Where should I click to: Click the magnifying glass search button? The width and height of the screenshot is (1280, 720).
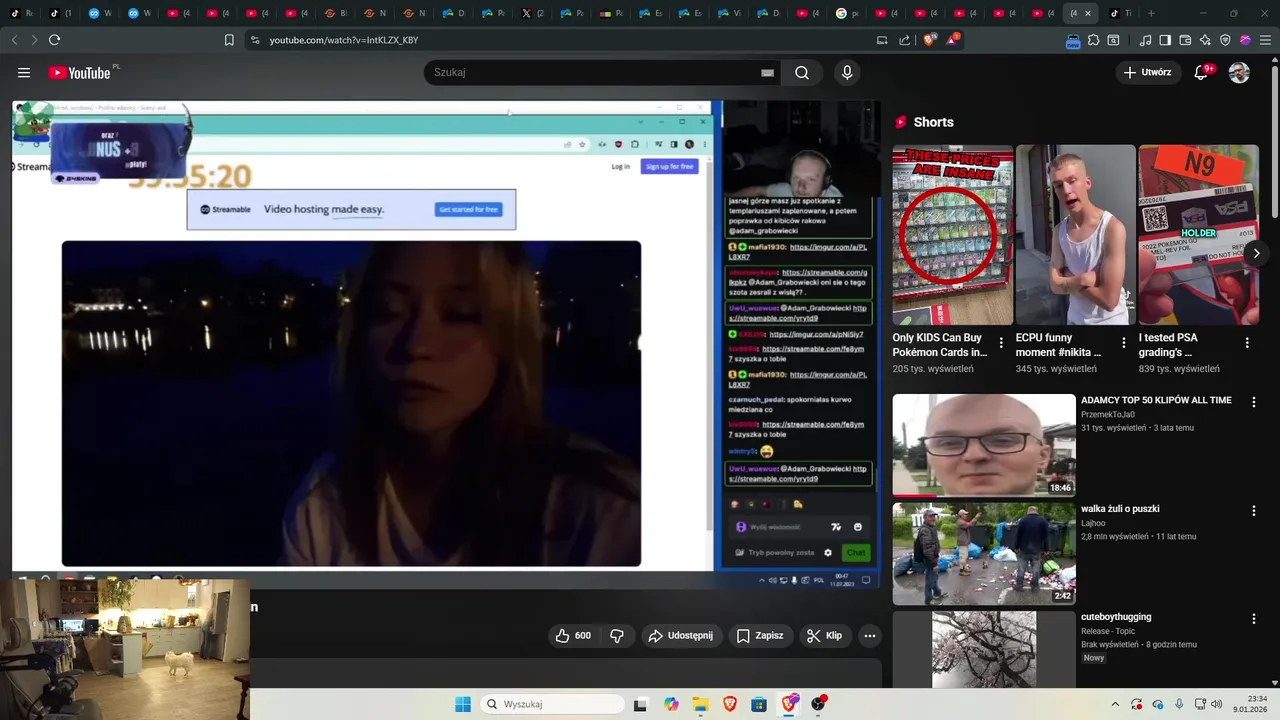pyautogui.click(x=802, y=73)
